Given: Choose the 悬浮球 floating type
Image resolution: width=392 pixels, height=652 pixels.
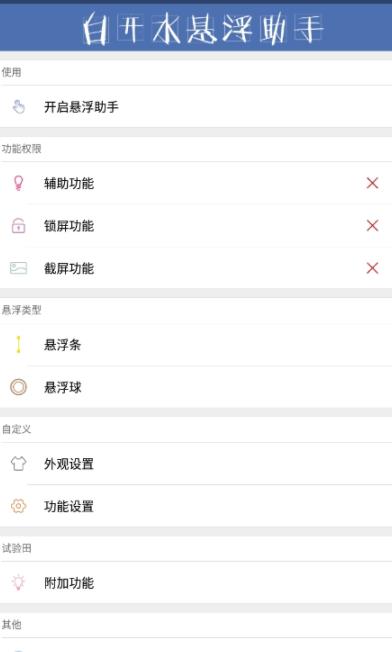Looking at the screenshot, I should point(196,387).
